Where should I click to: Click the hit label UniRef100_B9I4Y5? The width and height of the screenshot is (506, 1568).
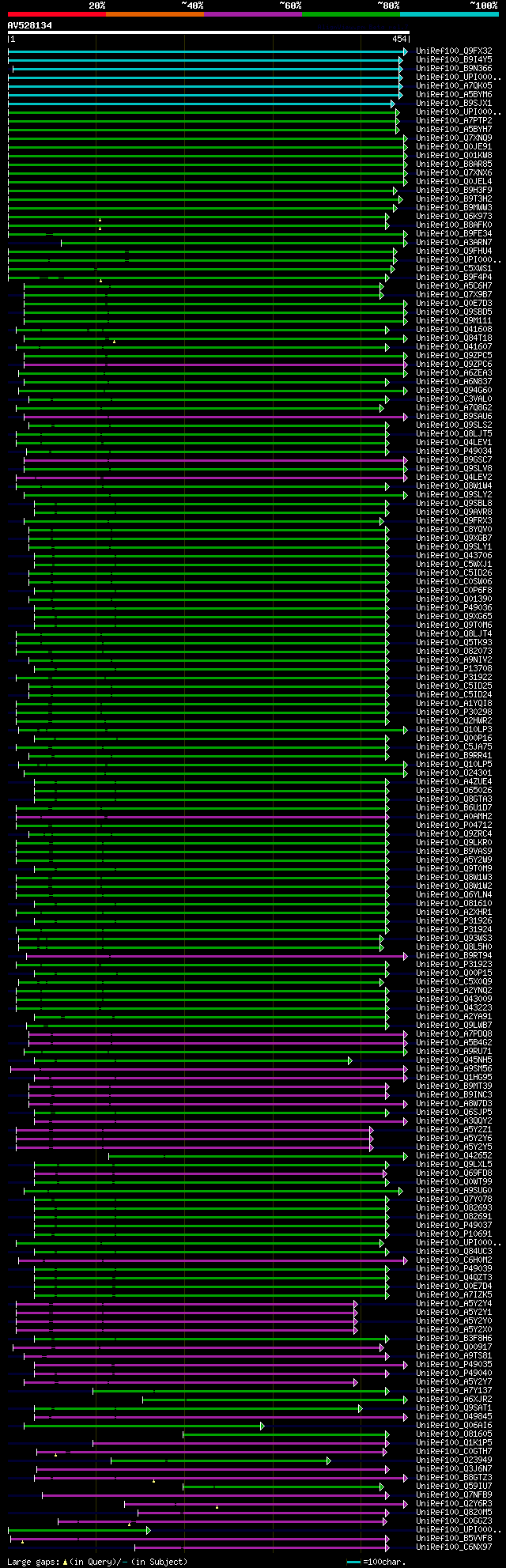pyautogui.click(x=454, y=59)
